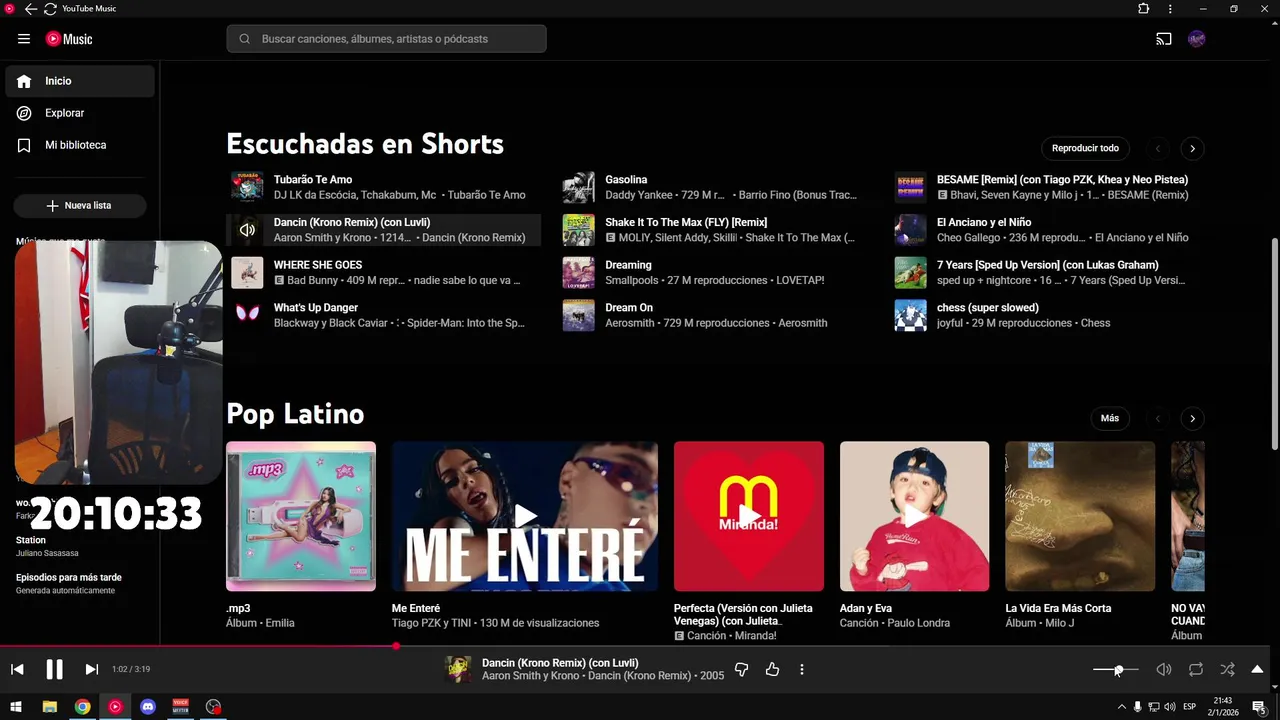
Task: Select Inicio in the sidebar
Action: (80, 81)
